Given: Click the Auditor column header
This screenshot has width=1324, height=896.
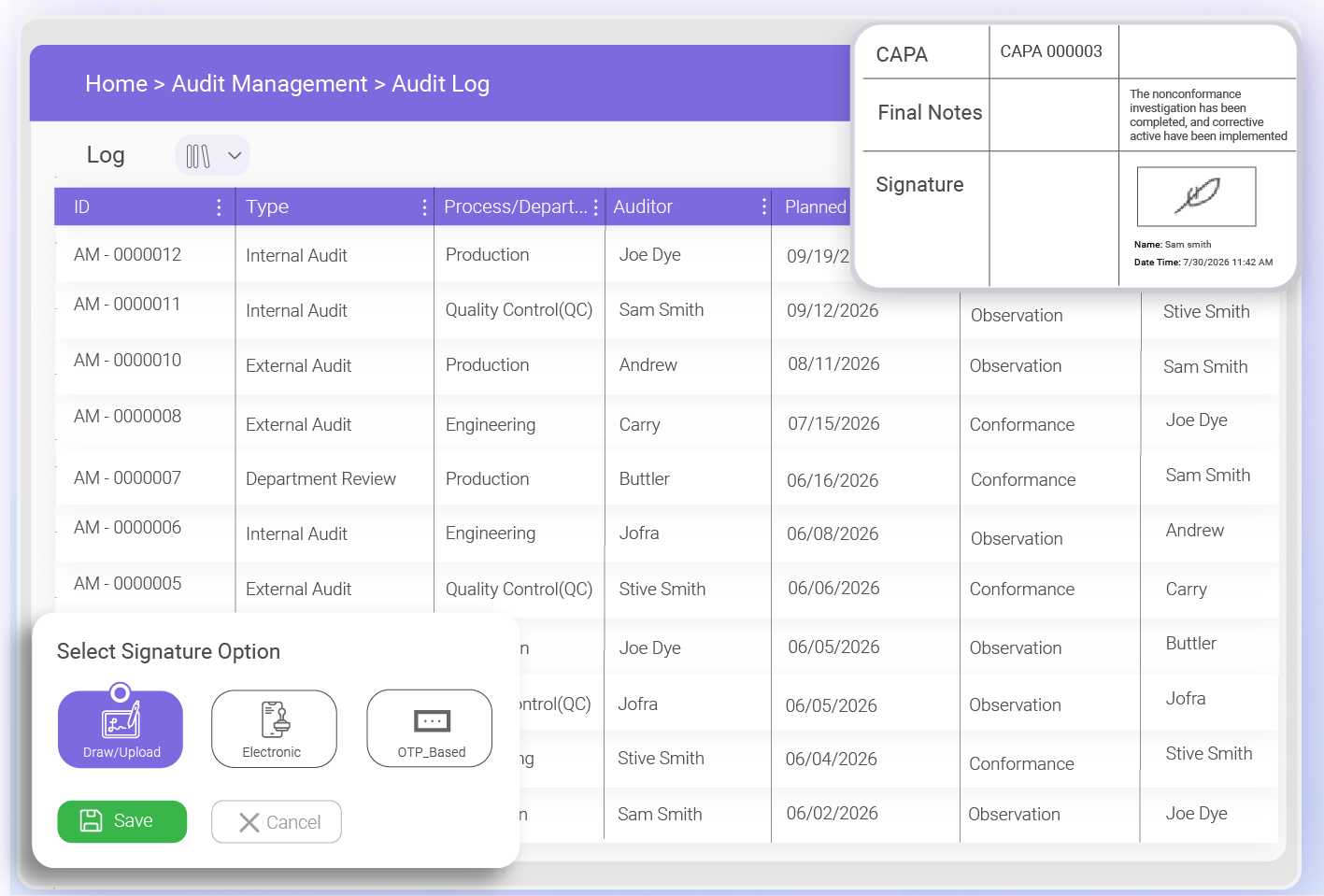Looking at the screenshot, I should 643,207.
